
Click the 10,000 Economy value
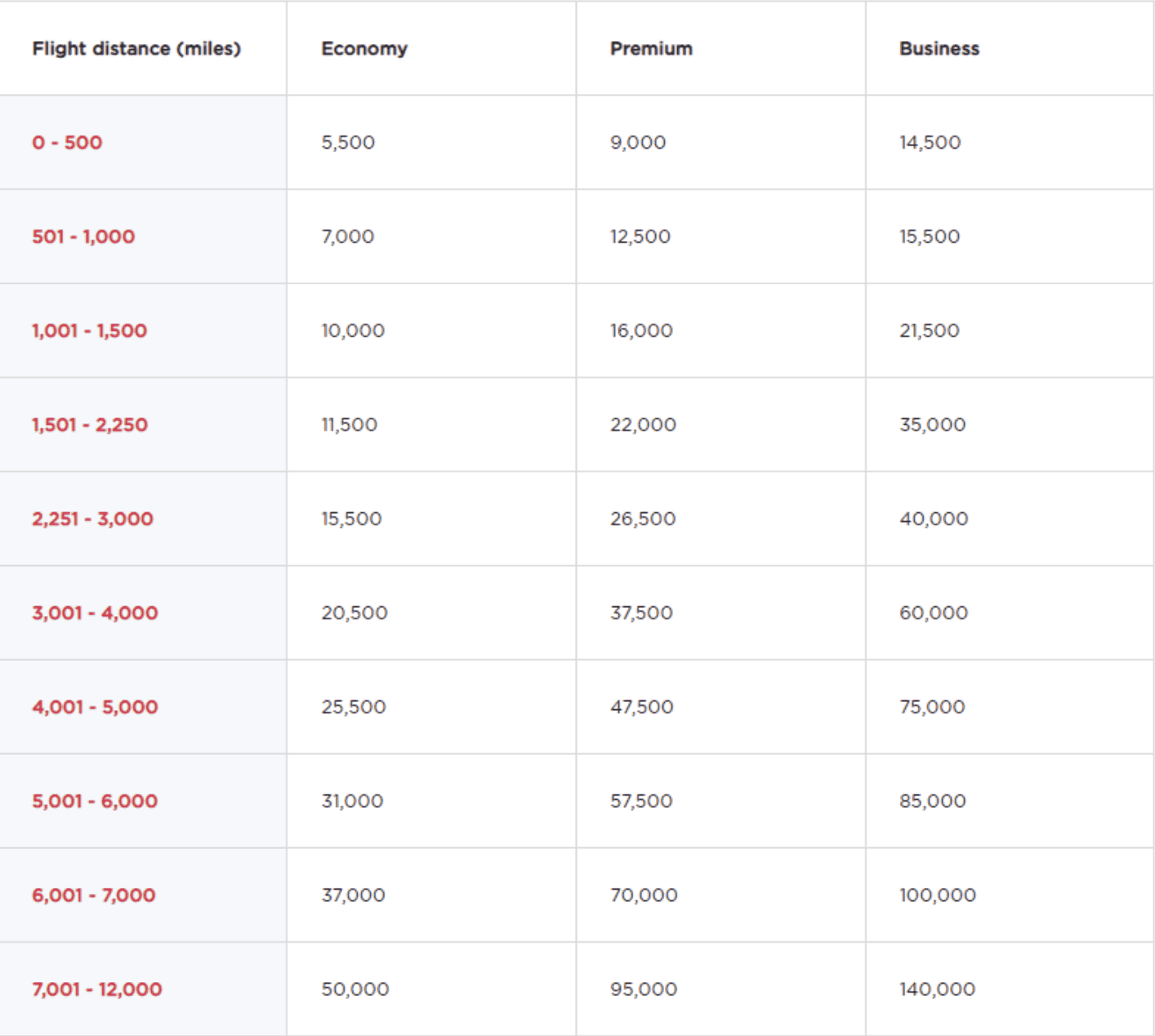point(353,331)
